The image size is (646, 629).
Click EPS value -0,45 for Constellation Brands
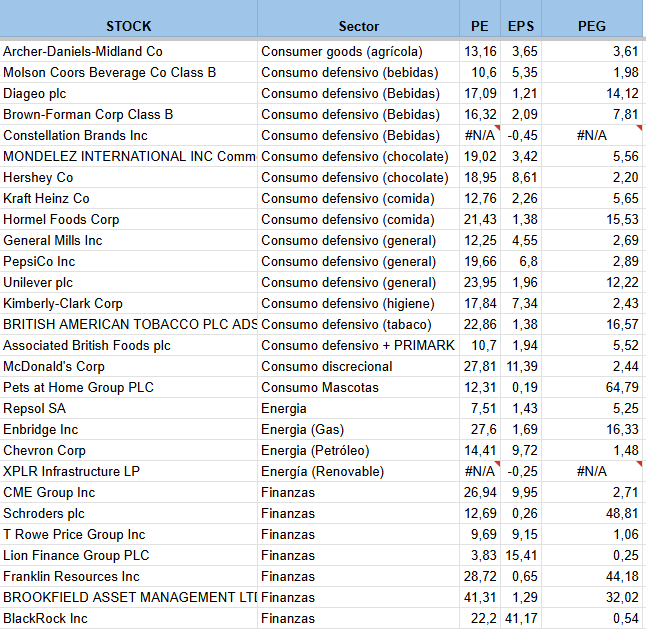(x=521, y=136)
